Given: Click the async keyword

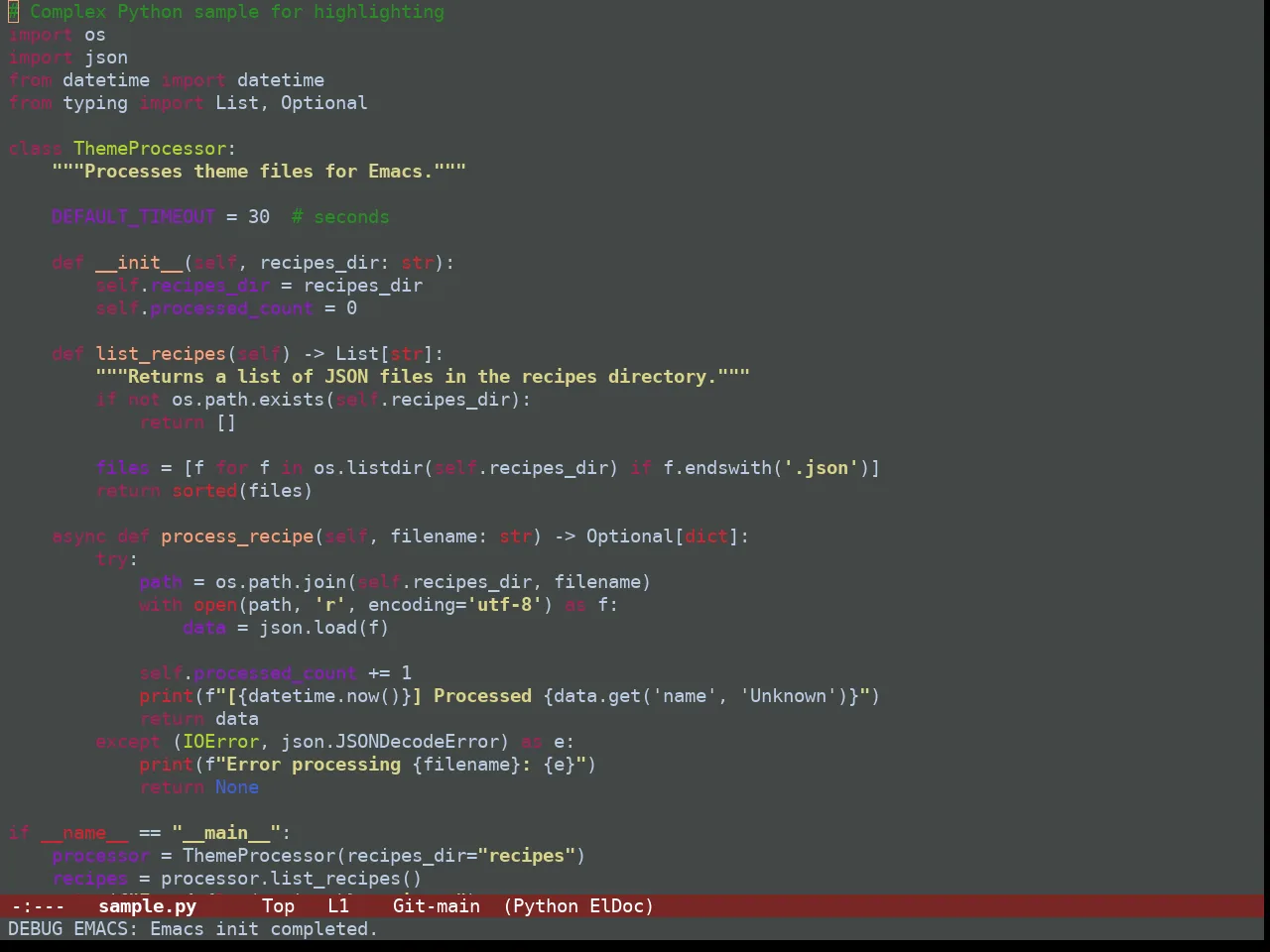Looking at the screenshot, I should click(x=79, y=536).
